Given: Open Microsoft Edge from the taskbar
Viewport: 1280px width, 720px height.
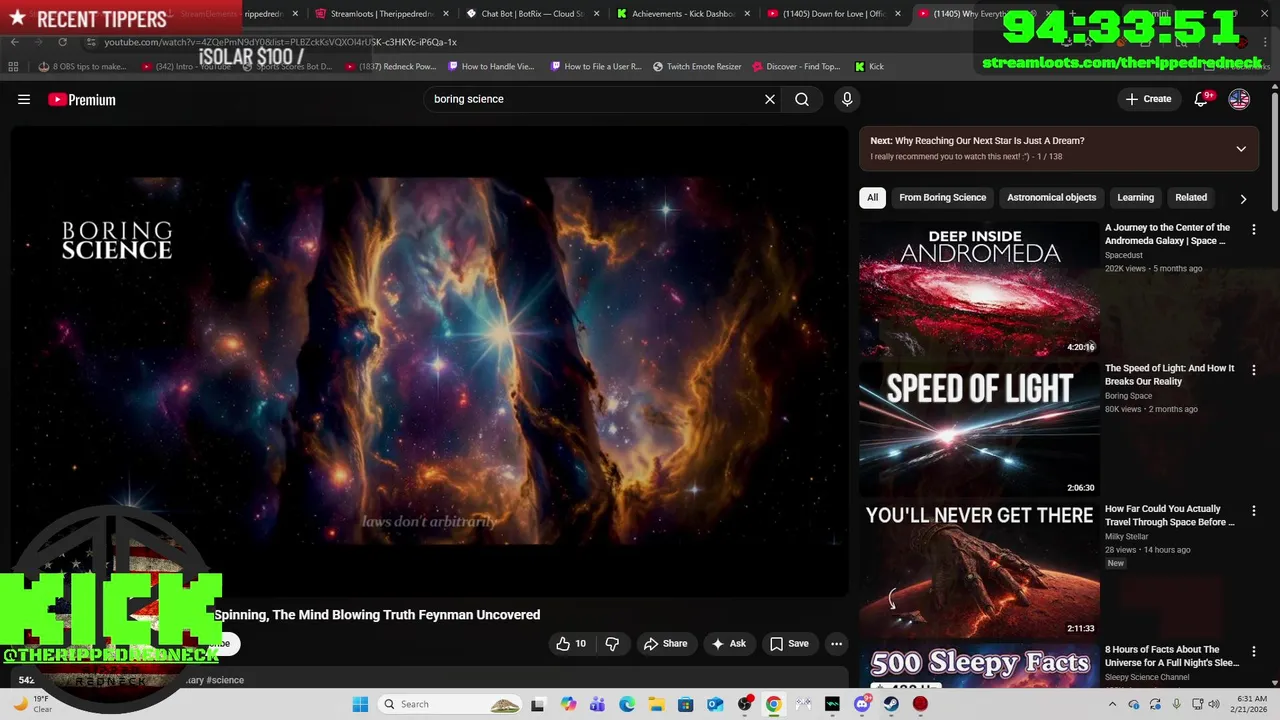Looking at the screenshot, I should (627, 704).
